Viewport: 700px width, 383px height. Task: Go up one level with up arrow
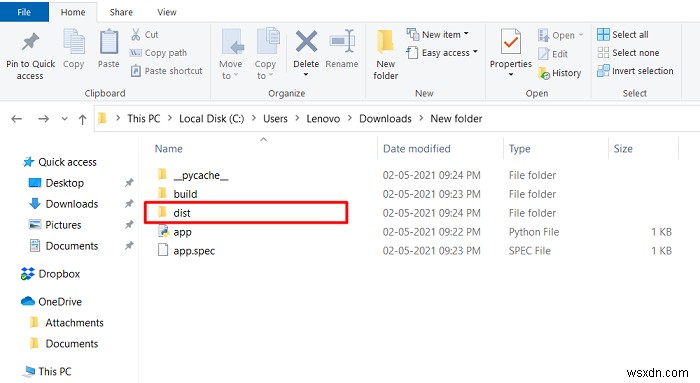83,119
